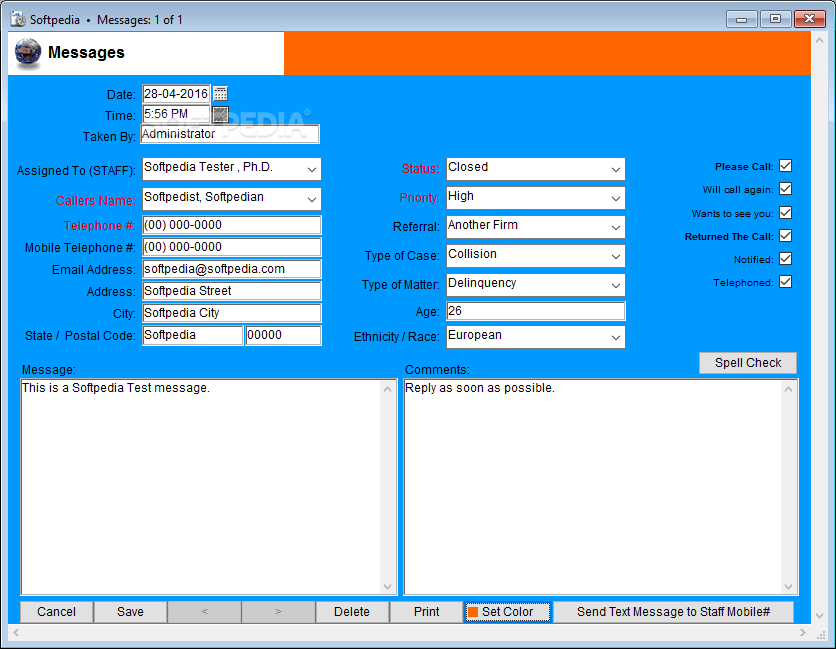Expand the Ethnicity / Race dropdown
This screenshot has height=649, width=836.
tap(615, 338)
